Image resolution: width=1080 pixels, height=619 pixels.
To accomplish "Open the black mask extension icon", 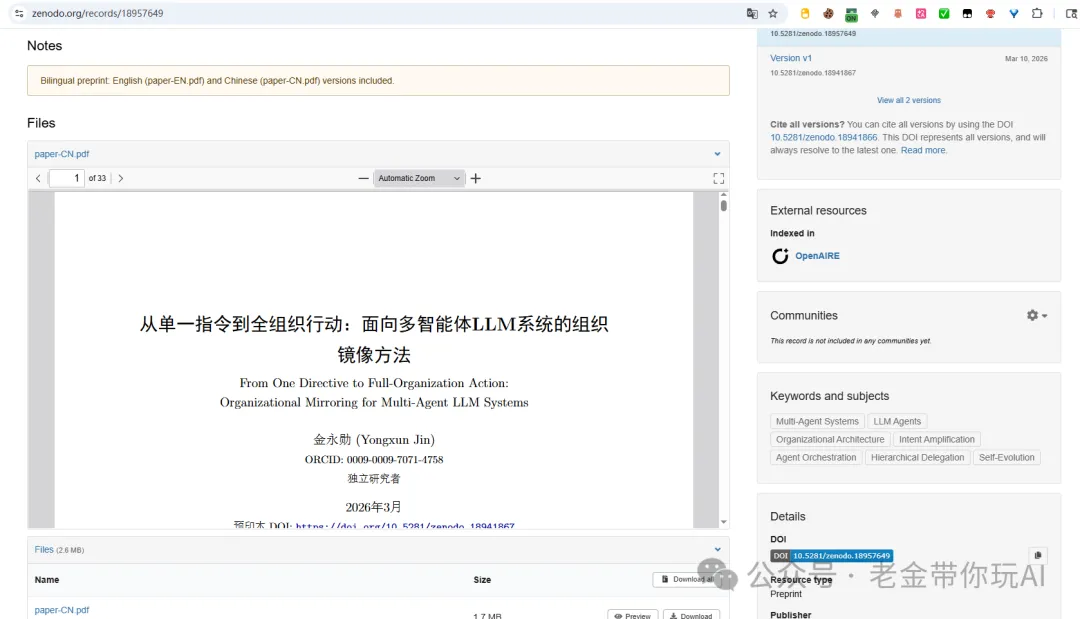I will [967, 13].
